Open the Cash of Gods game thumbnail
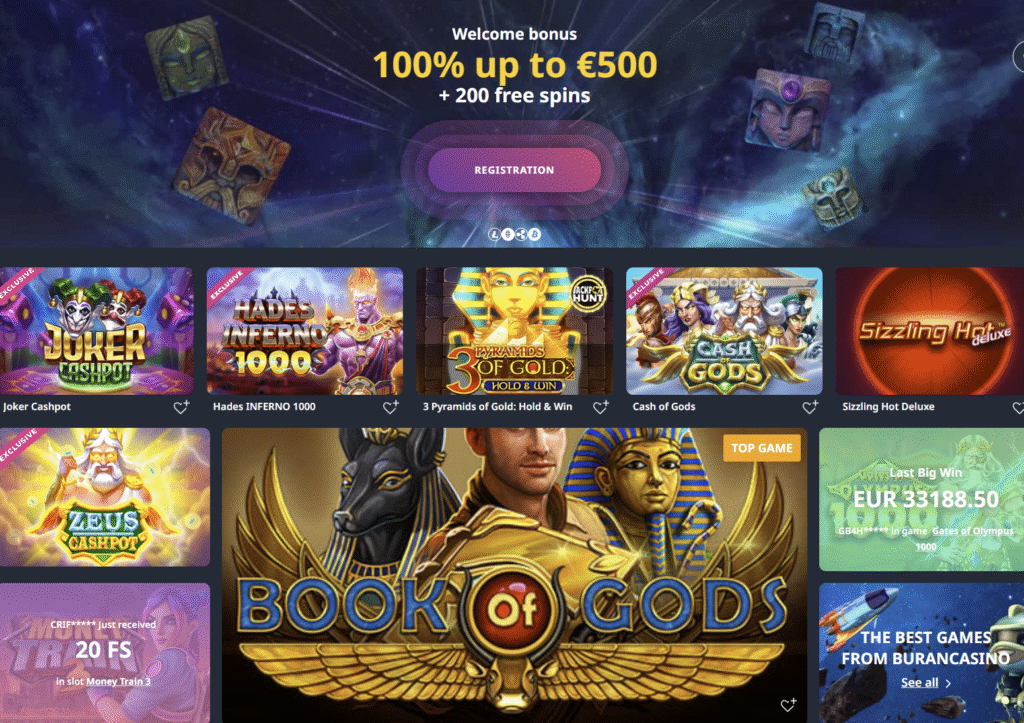The height and width of the screenshot is (723, 1024). point(724,330)
